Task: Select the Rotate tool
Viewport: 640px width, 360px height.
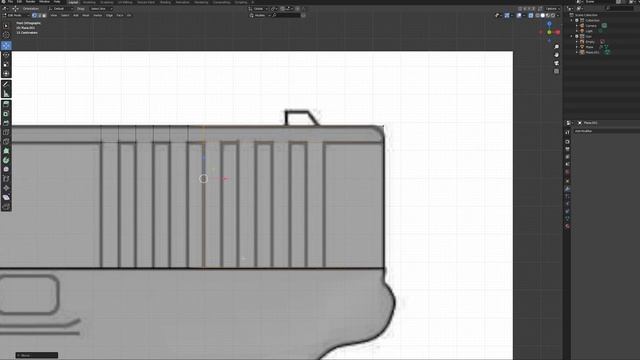Action: [x=6, y=55]
